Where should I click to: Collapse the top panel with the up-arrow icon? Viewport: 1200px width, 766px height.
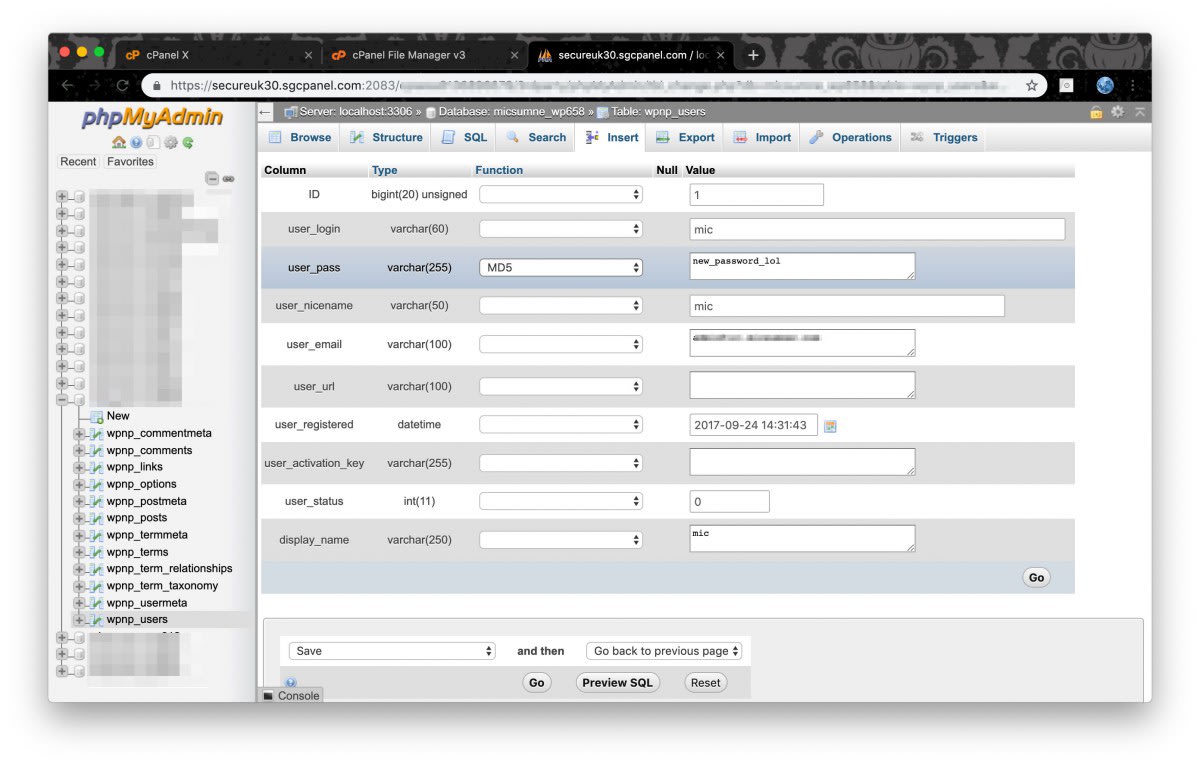[1139, 112]
